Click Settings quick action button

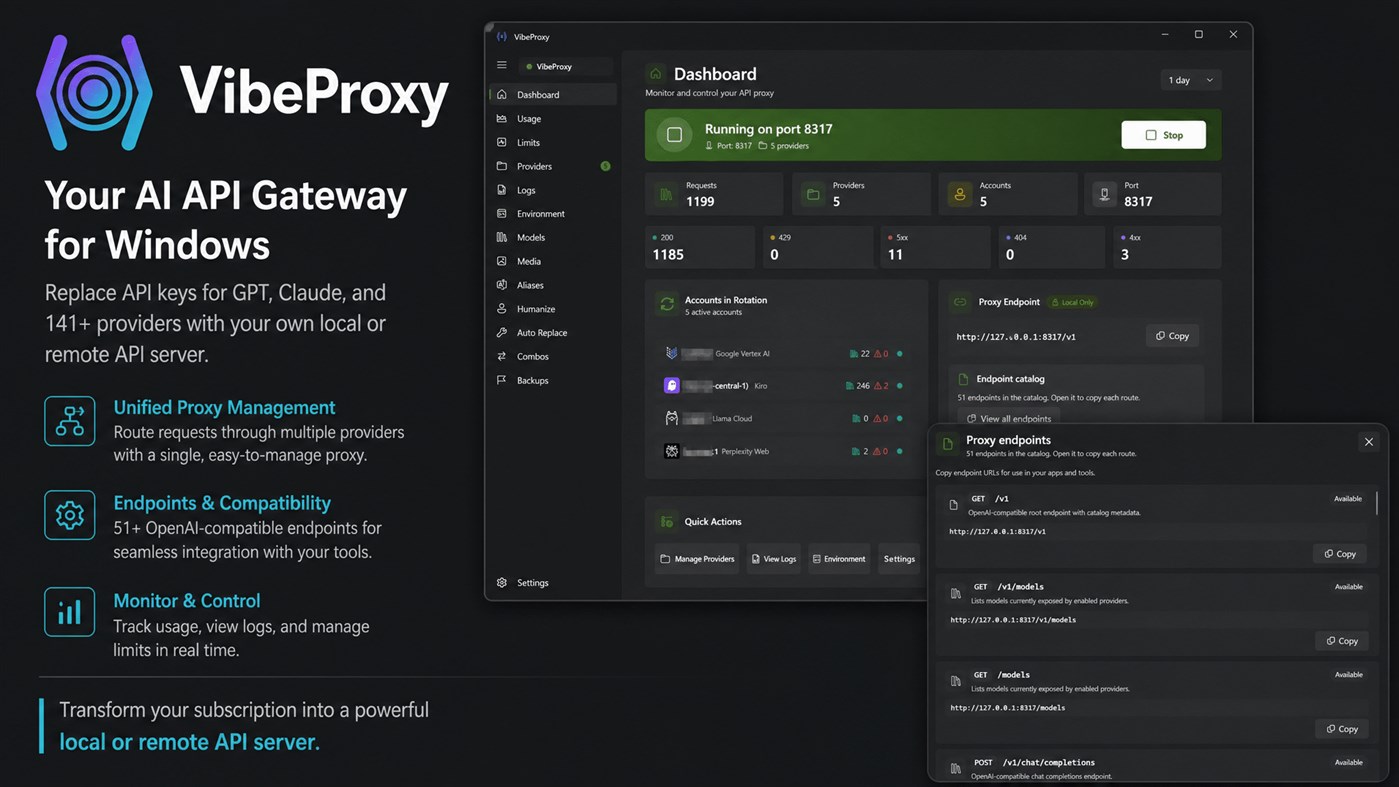899,559
